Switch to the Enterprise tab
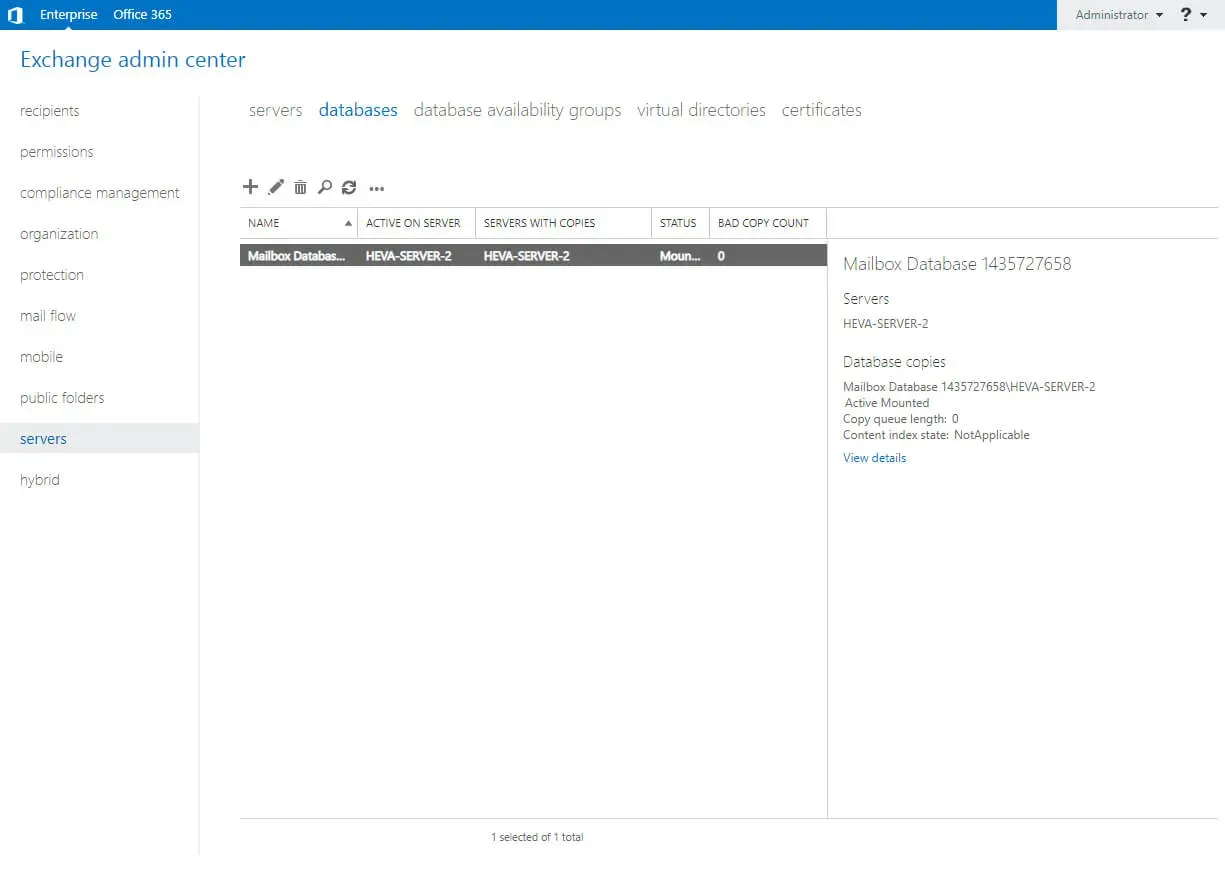This screenshot has width=1225, height=870. 69,15
